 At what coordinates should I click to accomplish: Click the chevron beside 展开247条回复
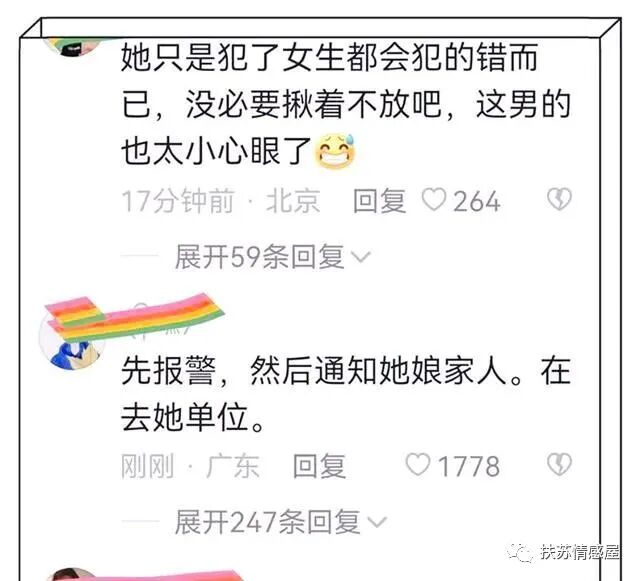pyautogui.click(x=377, y=522)
